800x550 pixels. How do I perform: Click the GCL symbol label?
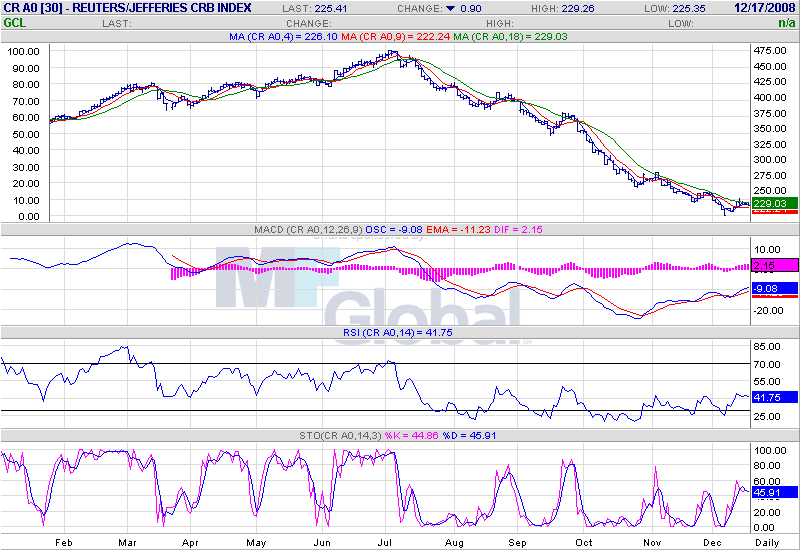14,23
